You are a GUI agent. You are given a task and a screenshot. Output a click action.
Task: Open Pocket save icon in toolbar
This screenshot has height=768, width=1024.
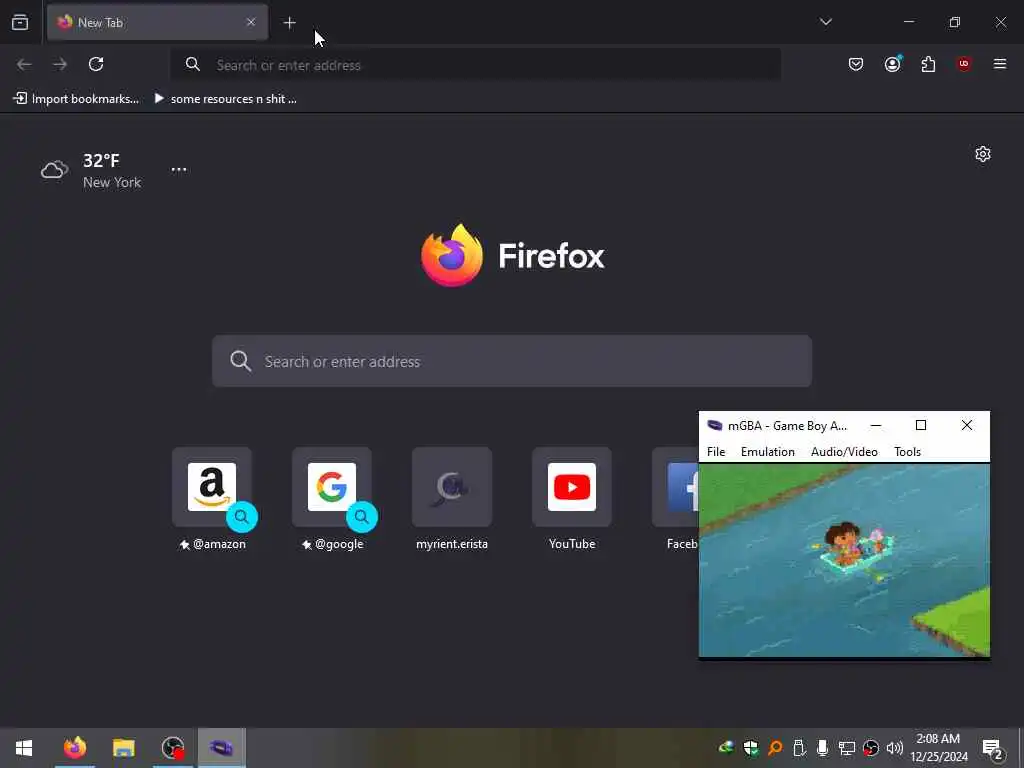pos(856,64)
